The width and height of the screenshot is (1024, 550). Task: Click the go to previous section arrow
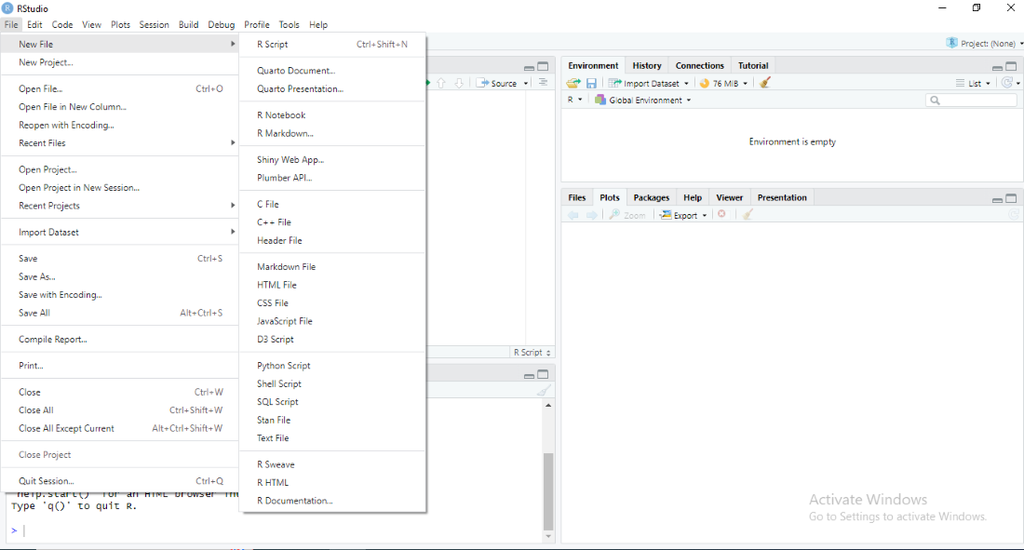(441, 83)
